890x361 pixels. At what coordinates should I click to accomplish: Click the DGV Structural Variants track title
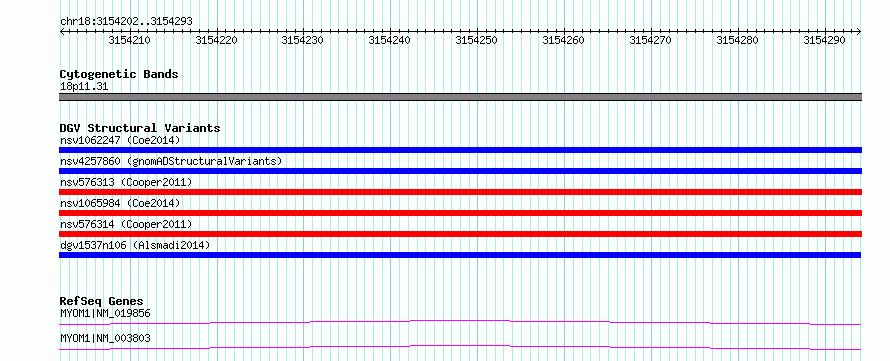(140, 128)
